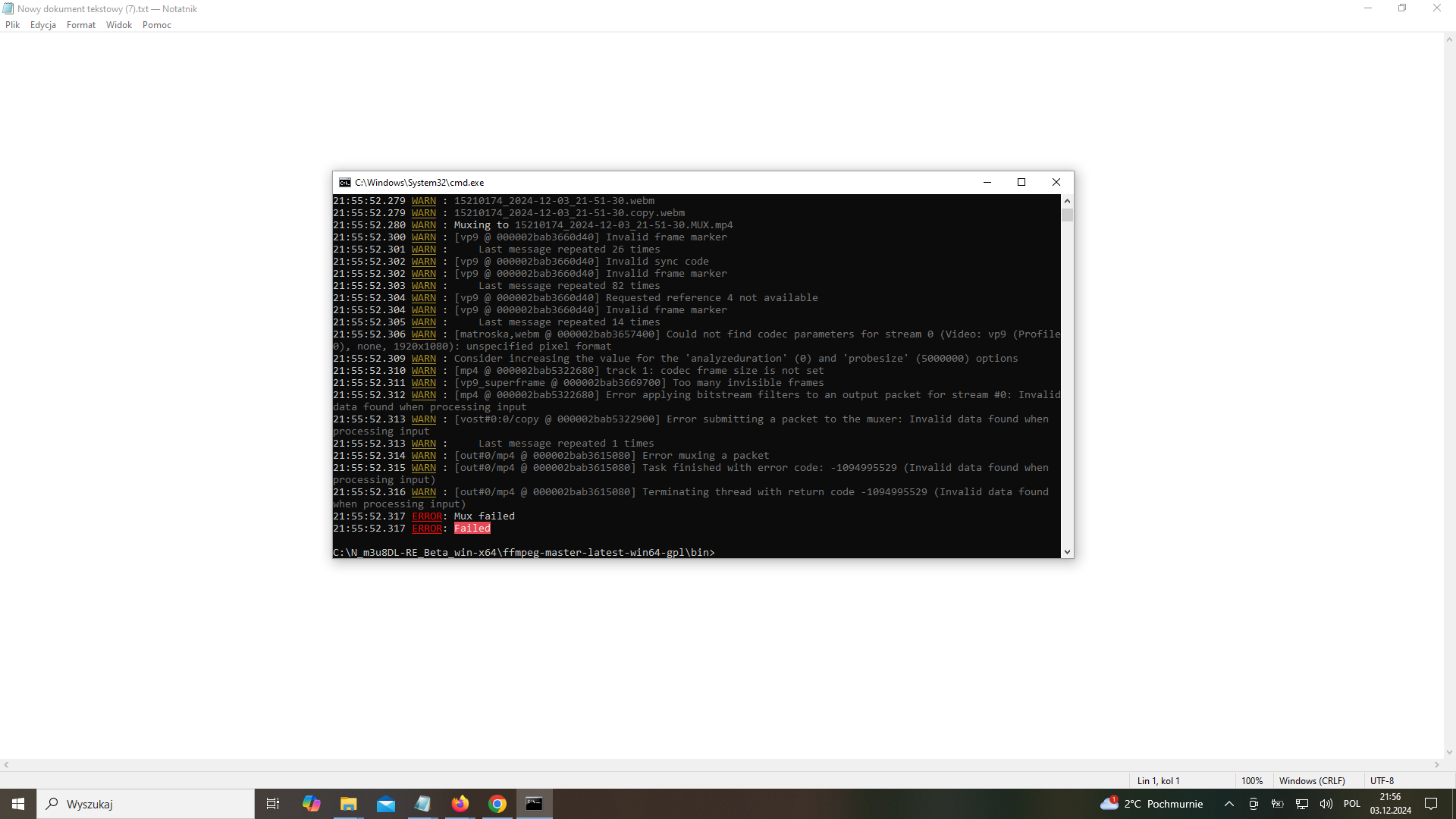
Task: Open the notification center icon
Action: (x=1431, y=804)
